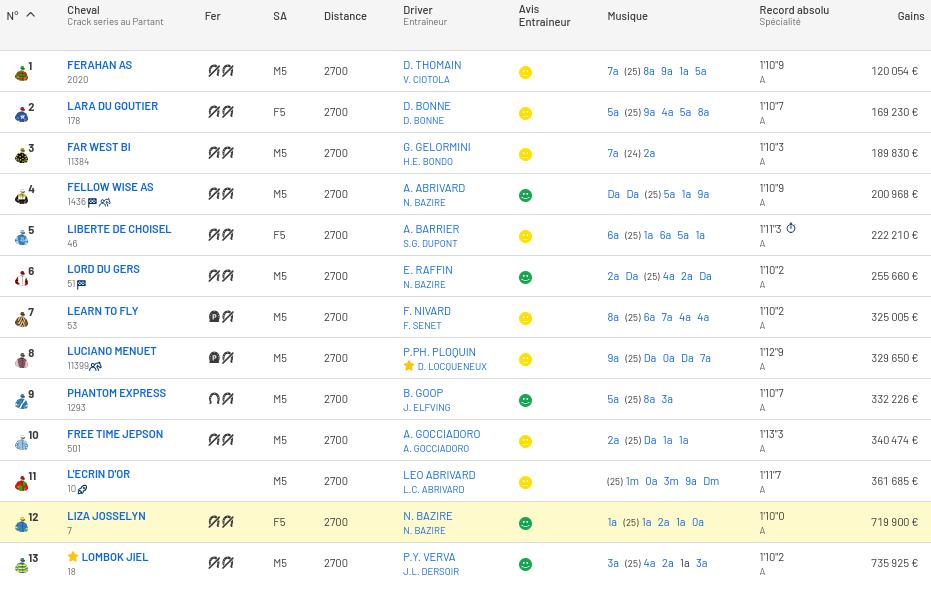Click the Gains column header

click(x=910, y=16)
